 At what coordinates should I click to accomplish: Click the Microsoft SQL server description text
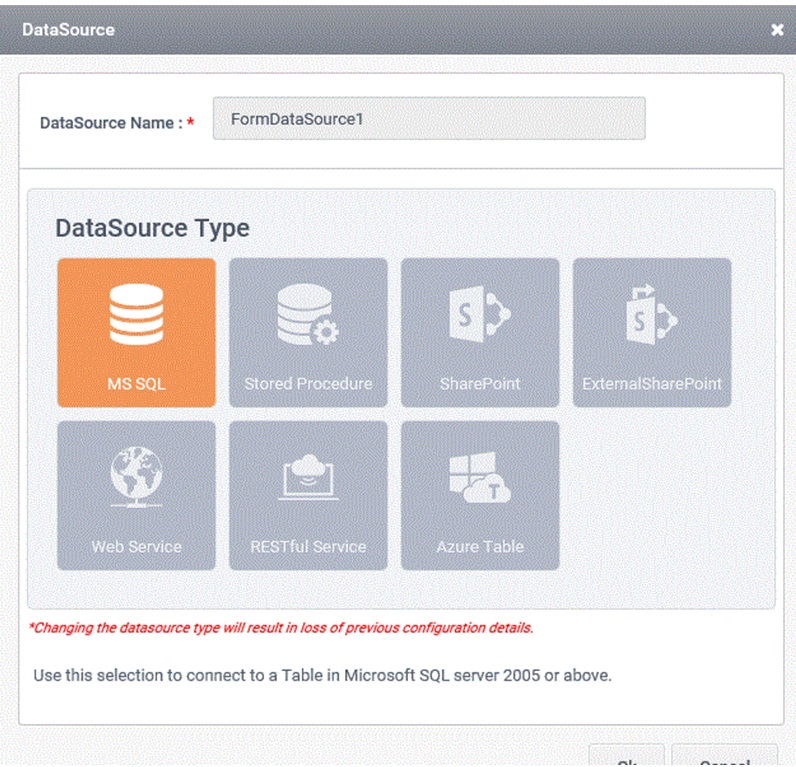(x=322, y=676)
